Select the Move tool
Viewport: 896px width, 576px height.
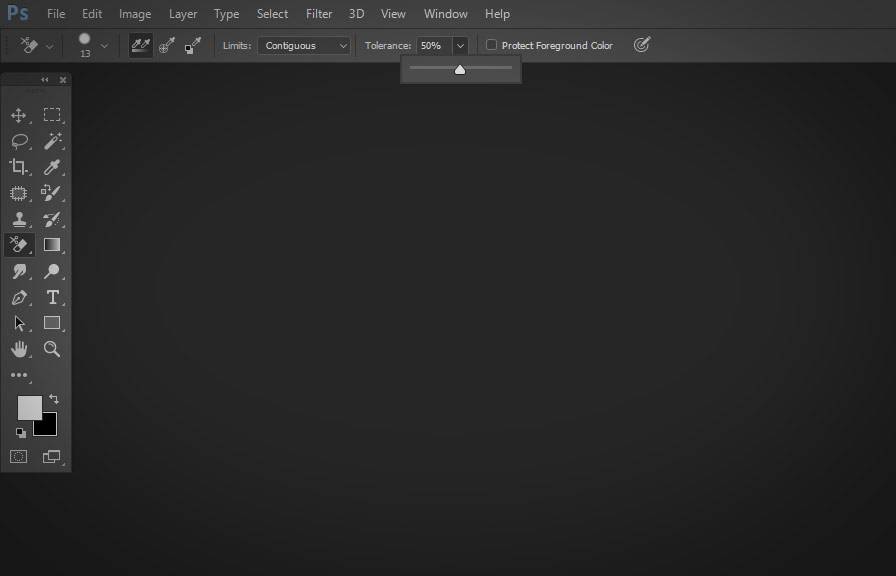click(18, 115)
